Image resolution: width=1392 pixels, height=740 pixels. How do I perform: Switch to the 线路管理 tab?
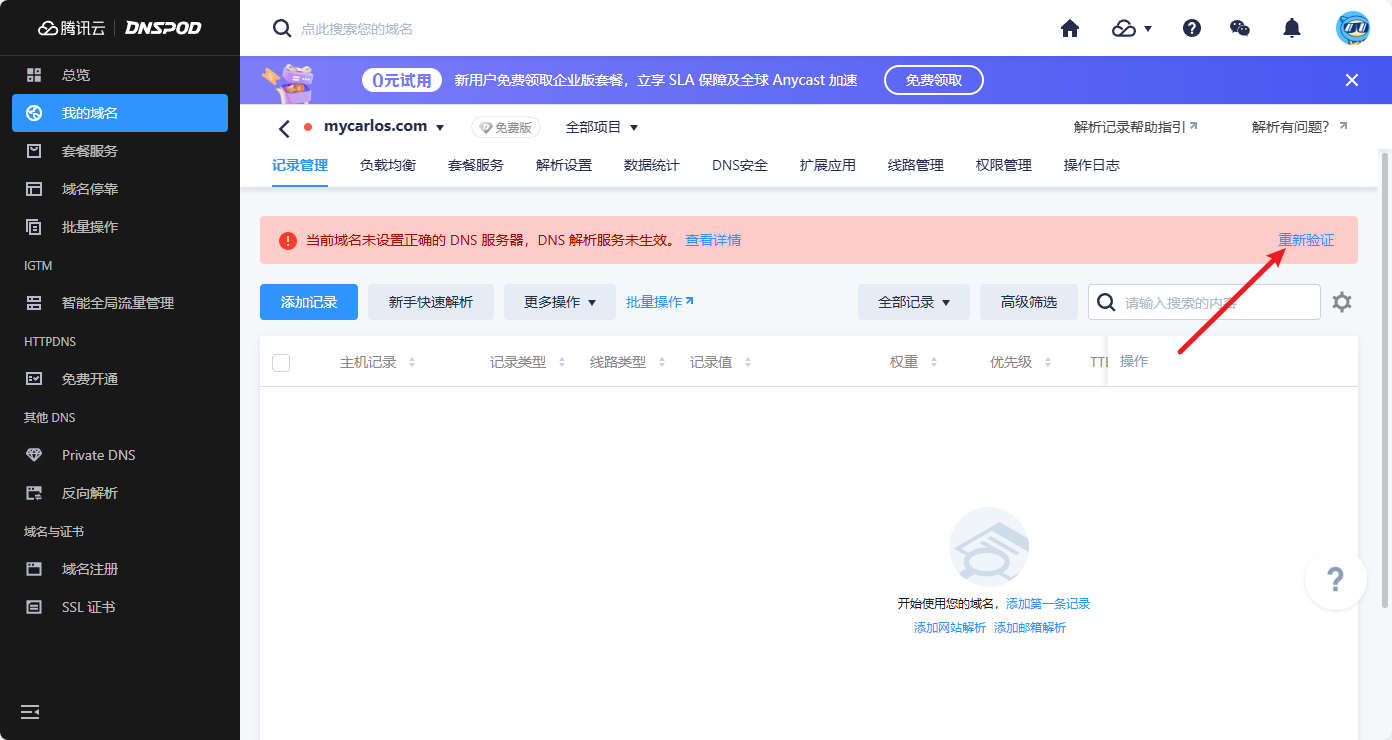(916, 165)
